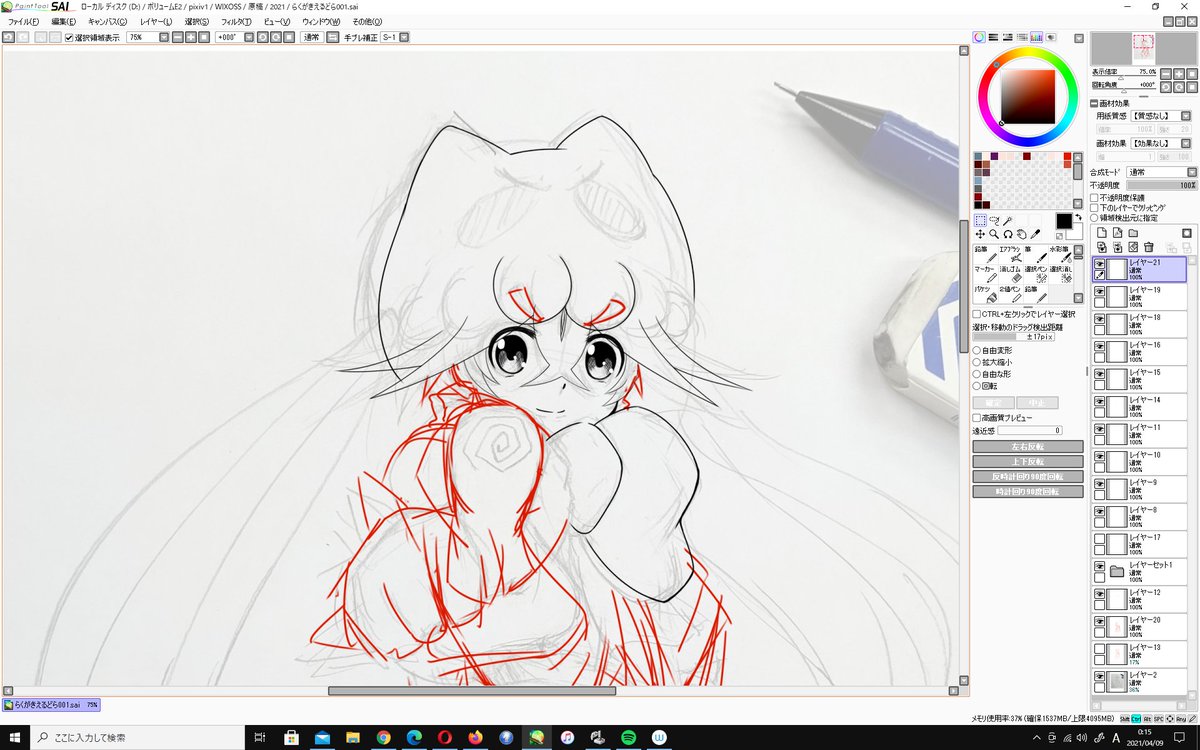The image size is (1200, 750).
Task: Select the hand pan tool
Action: 1022,234
